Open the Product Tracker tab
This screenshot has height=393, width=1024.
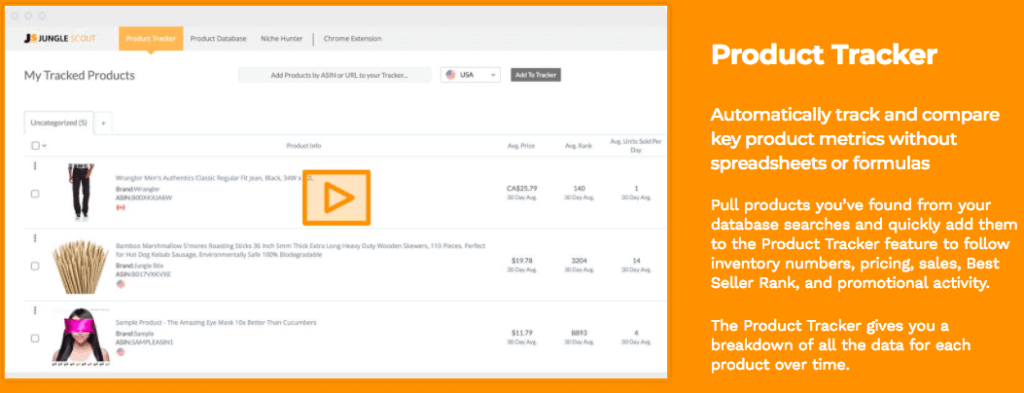(x=151, y=39)
